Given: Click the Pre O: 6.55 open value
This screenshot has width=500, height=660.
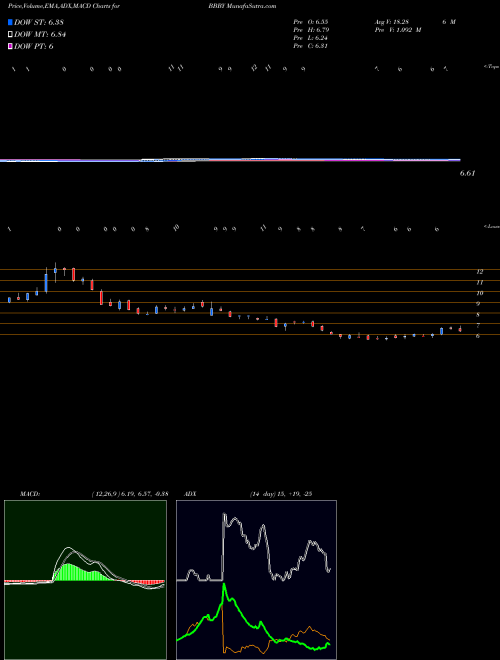Looking at the screenshot, I should click(311, 22).
